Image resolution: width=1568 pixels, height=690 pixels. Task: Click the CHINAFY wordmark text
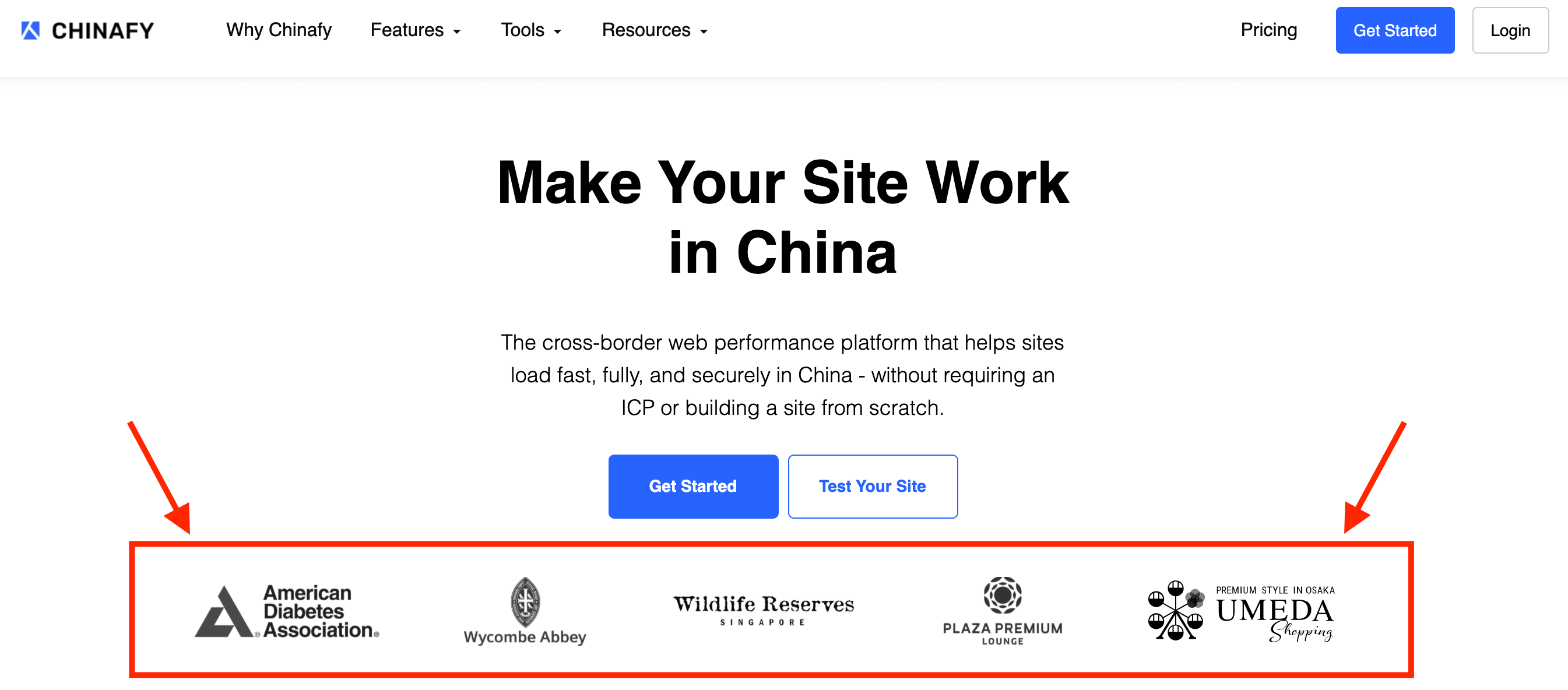(103, 30)
